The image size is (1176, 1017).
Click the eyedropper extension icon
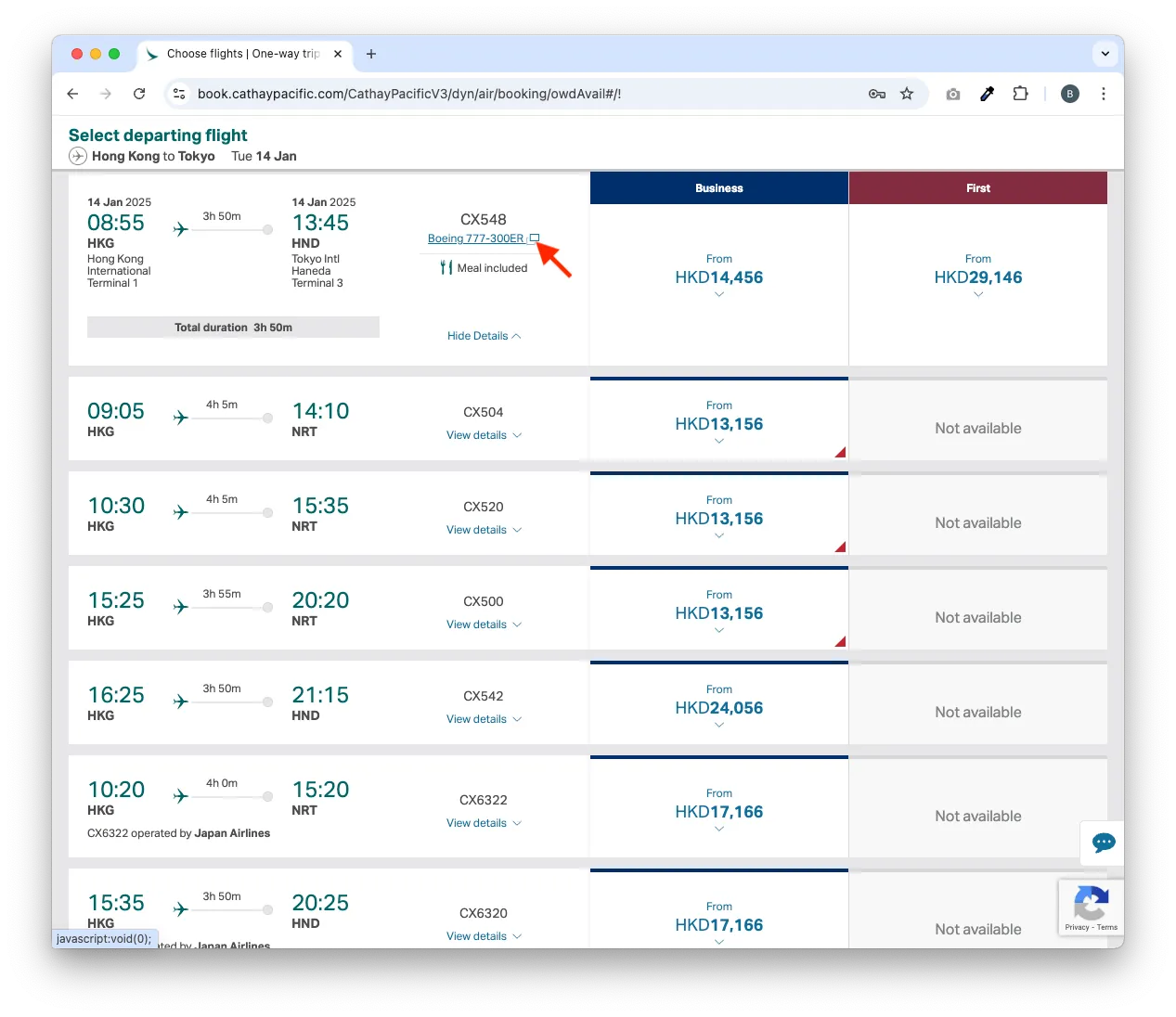tap(987, 94)
